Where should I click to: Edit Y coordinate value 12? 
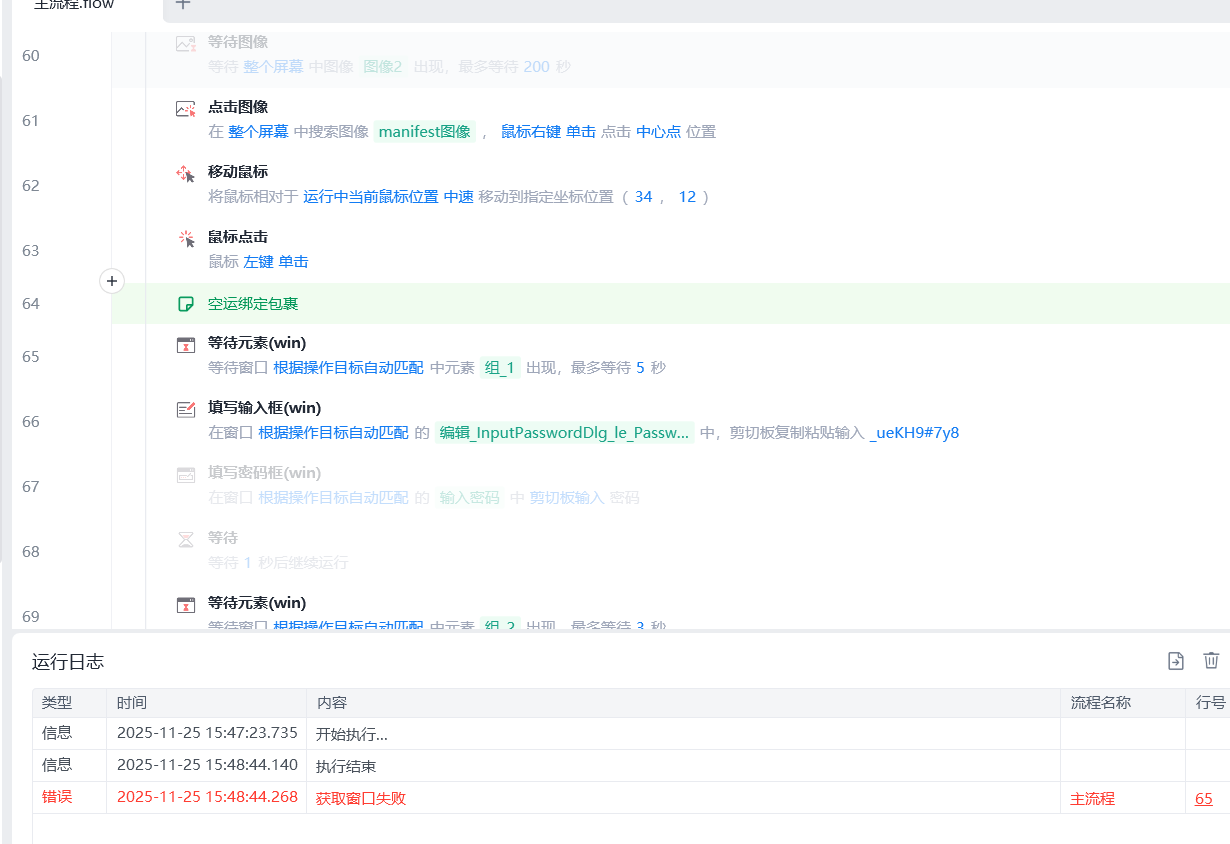click(687, 197)
